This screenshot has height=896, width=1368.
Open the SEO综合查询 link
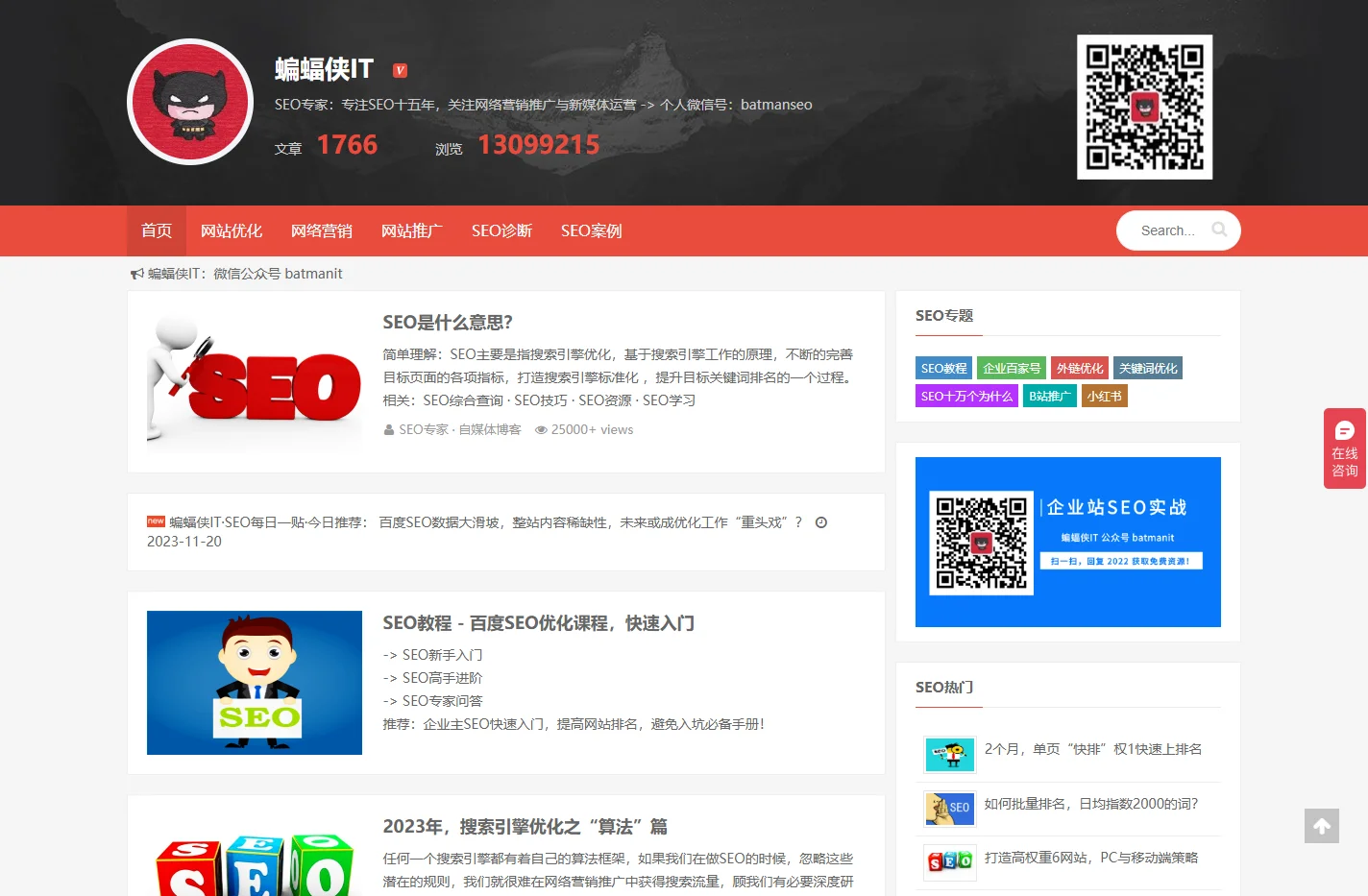pos(465,400)
